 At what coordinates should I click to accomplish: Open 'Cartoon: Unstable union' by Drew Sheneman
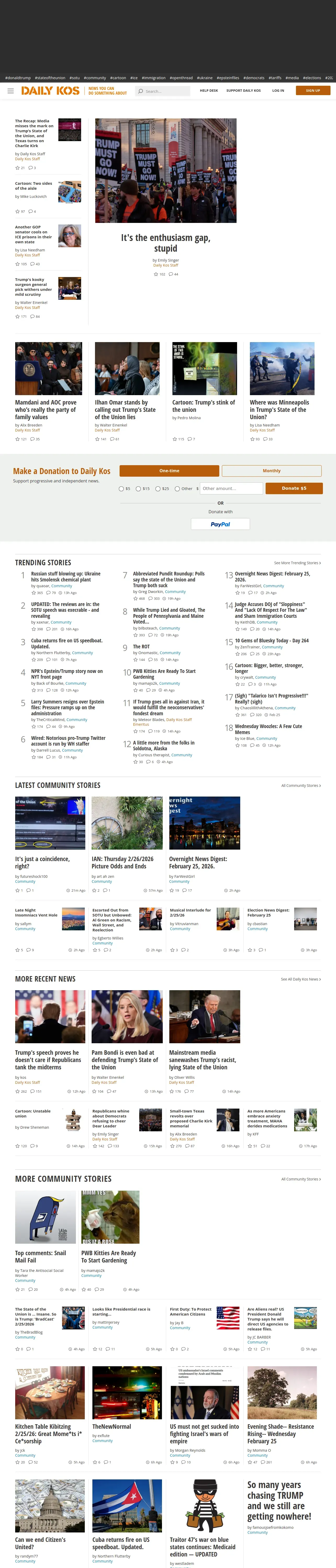(33, 1113)
